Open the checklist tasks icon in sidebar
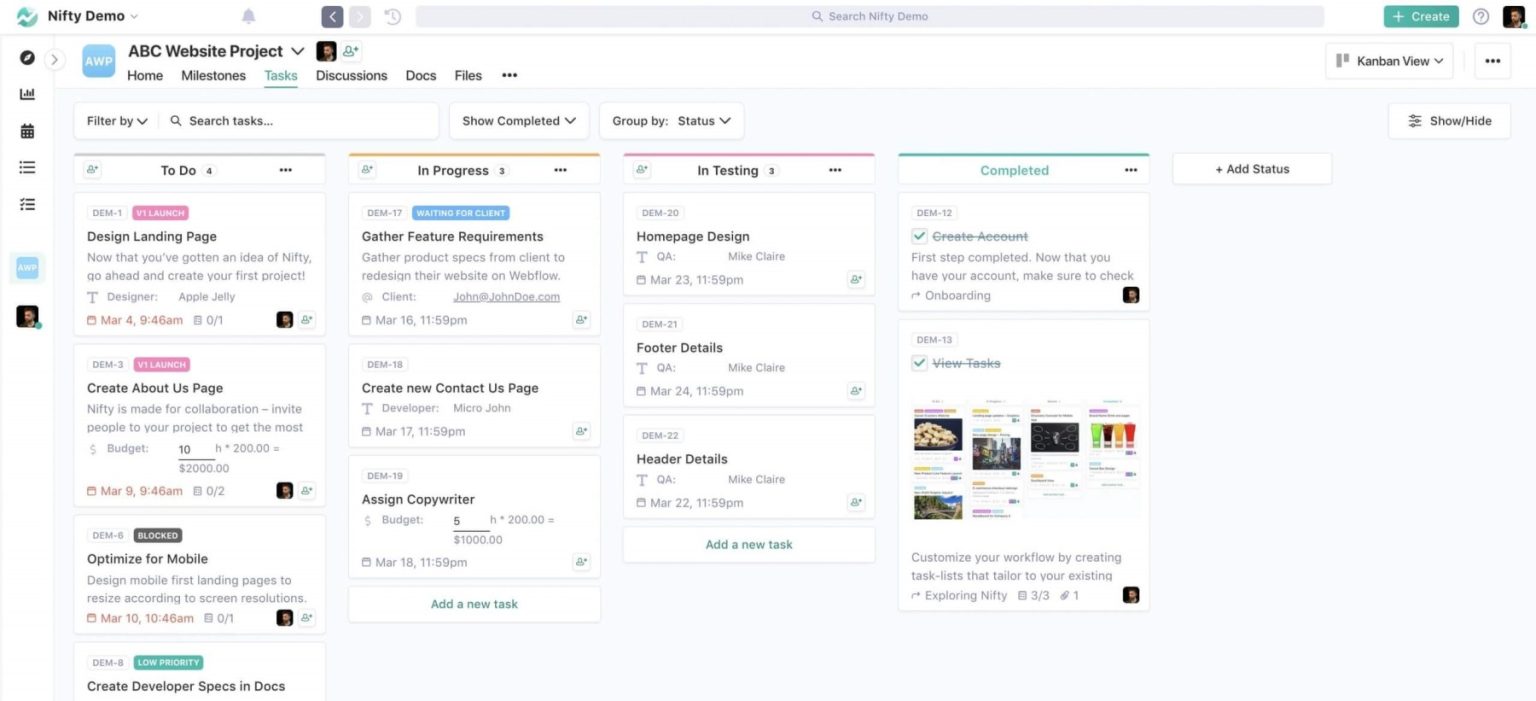The height and width of the screenshot is (701, 1536). [x=27, y=204]
